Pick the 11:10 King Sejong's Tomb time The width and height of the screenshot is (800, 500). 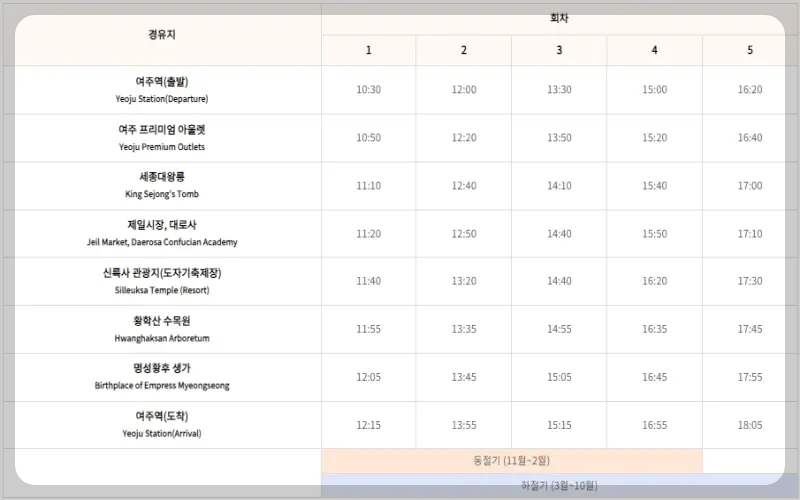368,186
